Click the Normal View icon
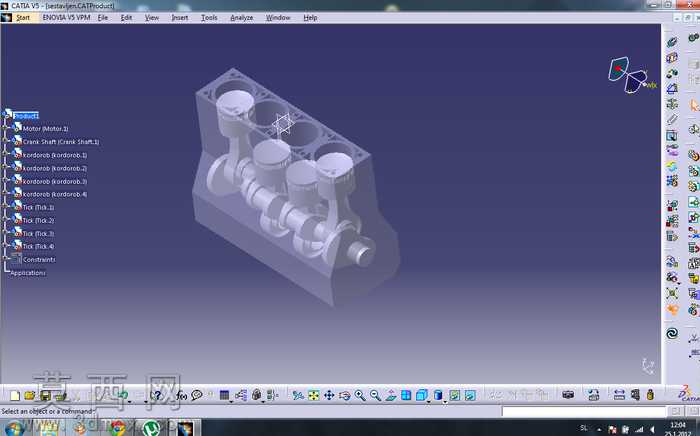The image size is (700, 436). [391, 395]
